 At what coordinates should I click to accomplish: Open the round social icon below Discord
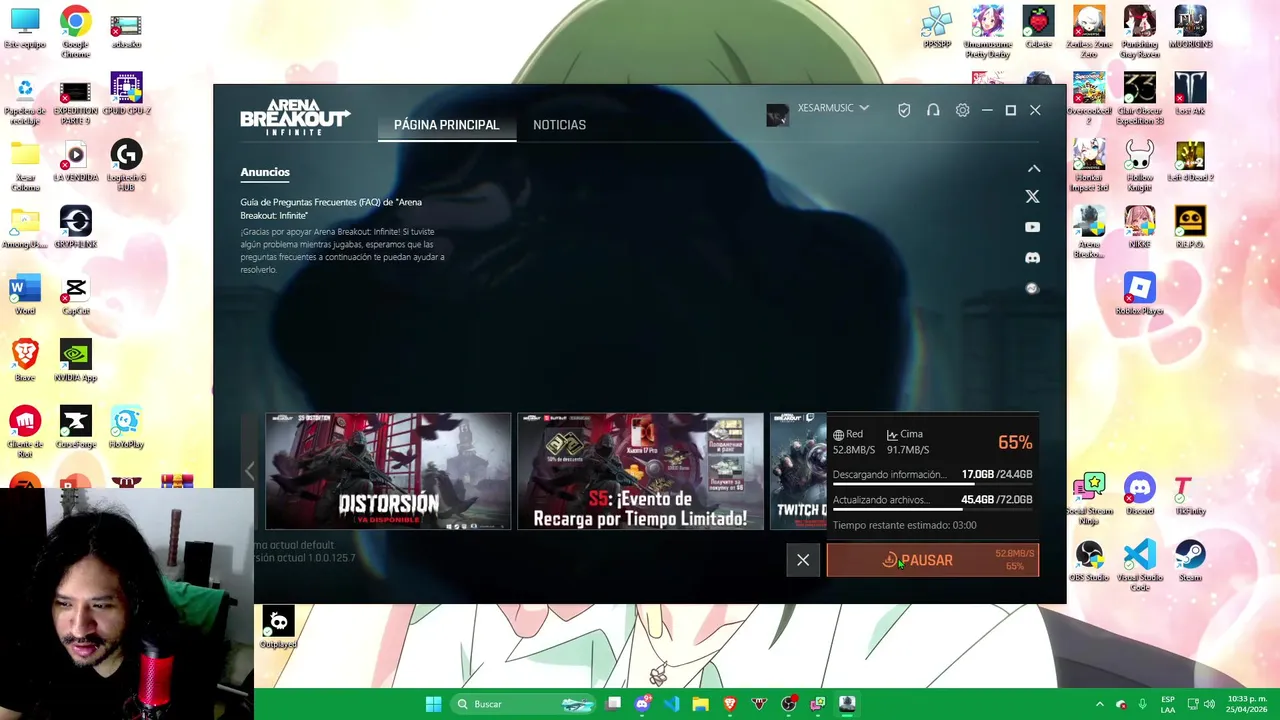click(x=1032, y=288)
